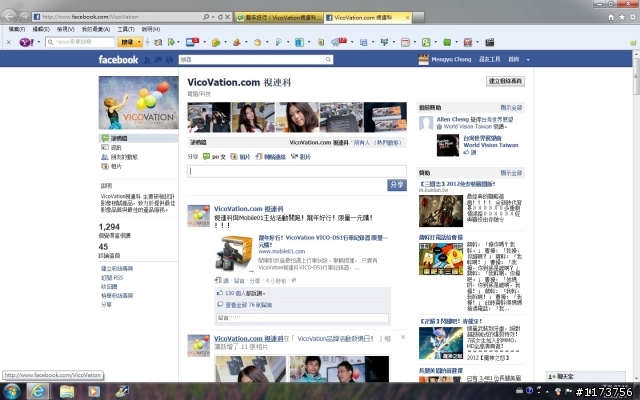The image size is (640, 400).
Task: Open Internet Explorer from the taskbar
Action: pyautogui.click(x=38, y=391)
